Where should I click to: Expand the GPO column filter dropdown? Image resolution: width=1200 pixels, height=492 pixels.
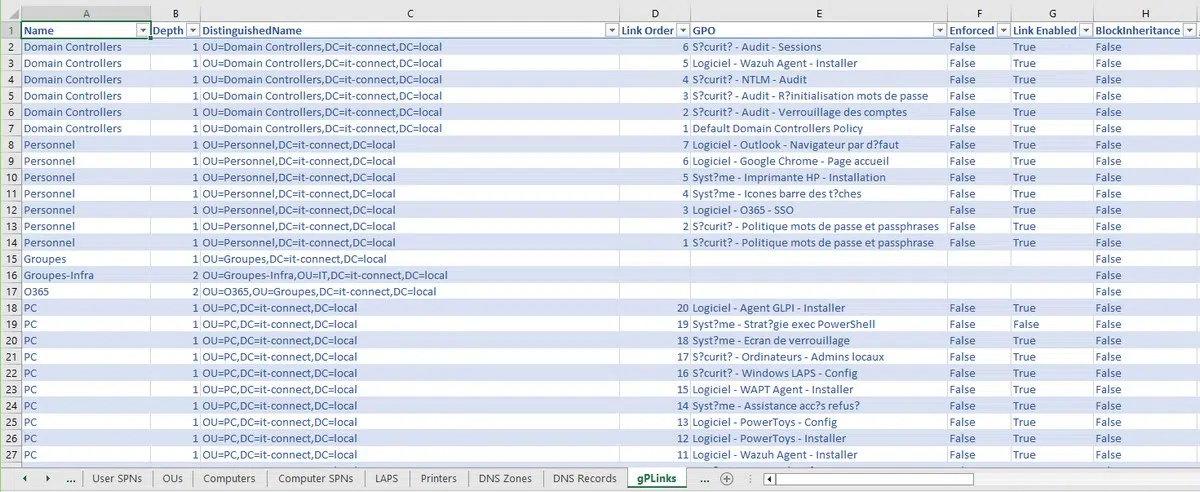(939, 31)
